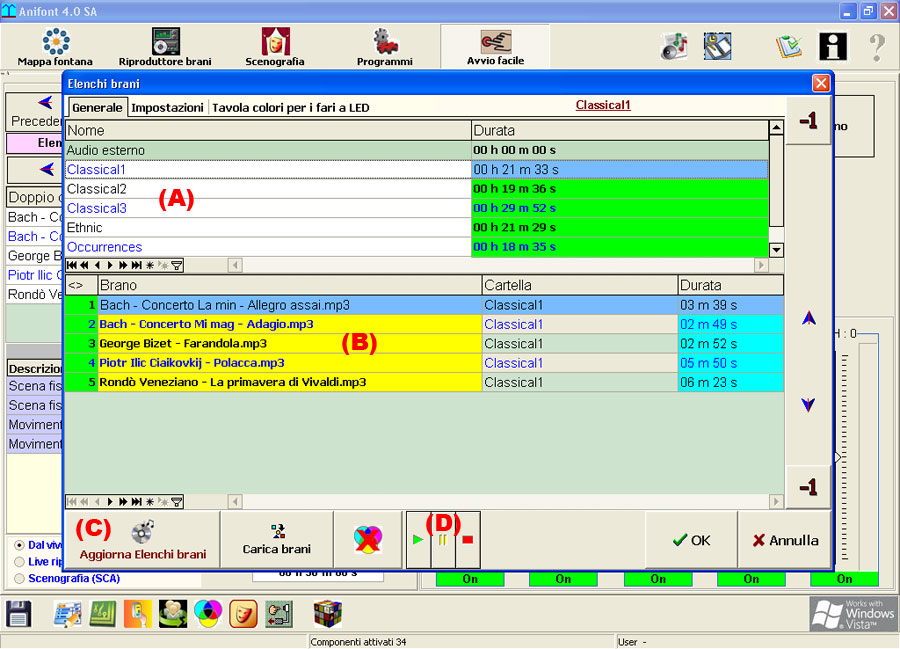Click the theatre mask icon in bottom toolbar
Viewport: 900px width, 649px height.
coord(243,614)
